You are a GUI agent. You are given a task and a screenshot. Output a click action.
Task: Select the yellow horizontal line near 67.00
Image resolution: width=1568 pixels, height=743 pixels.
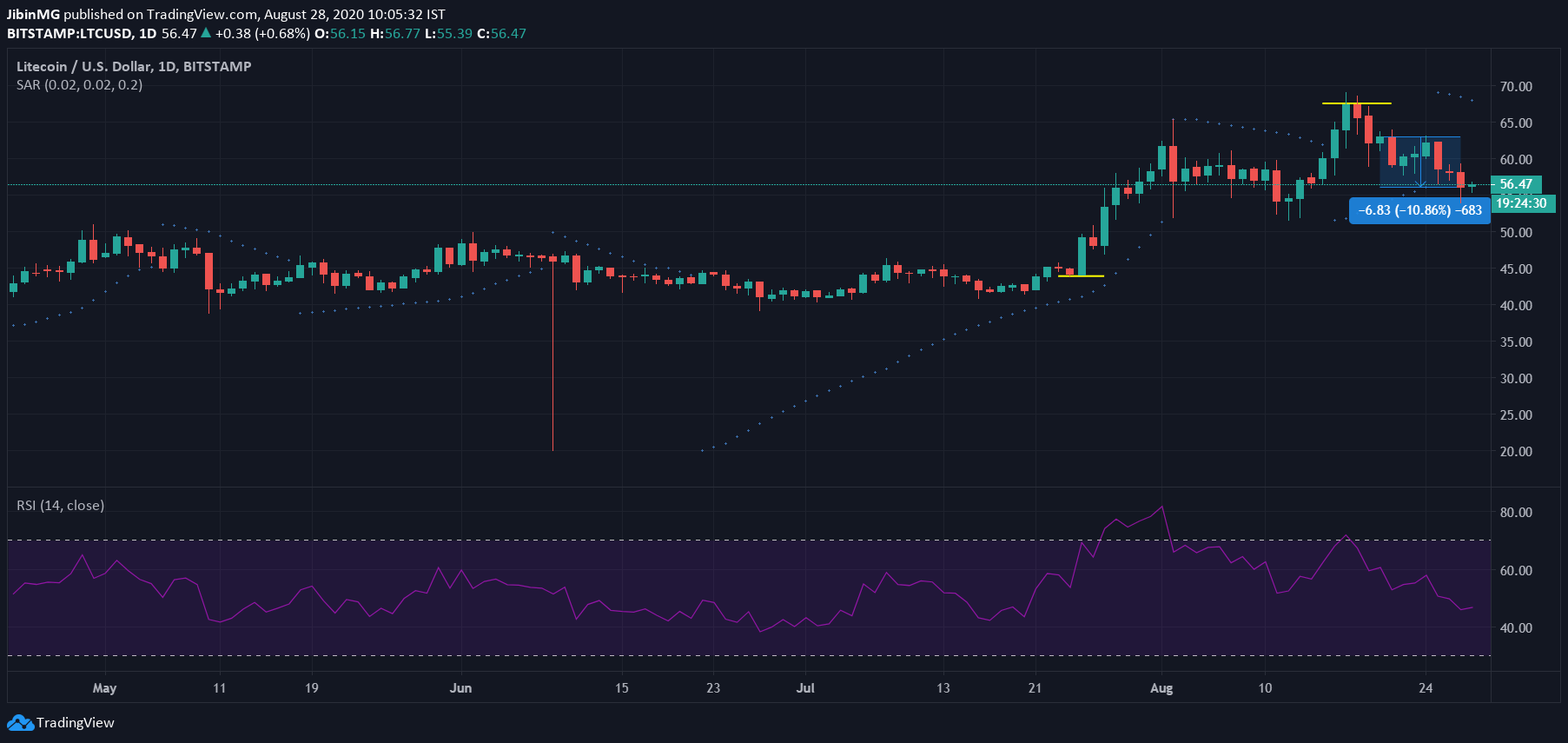click(1356, 103)
